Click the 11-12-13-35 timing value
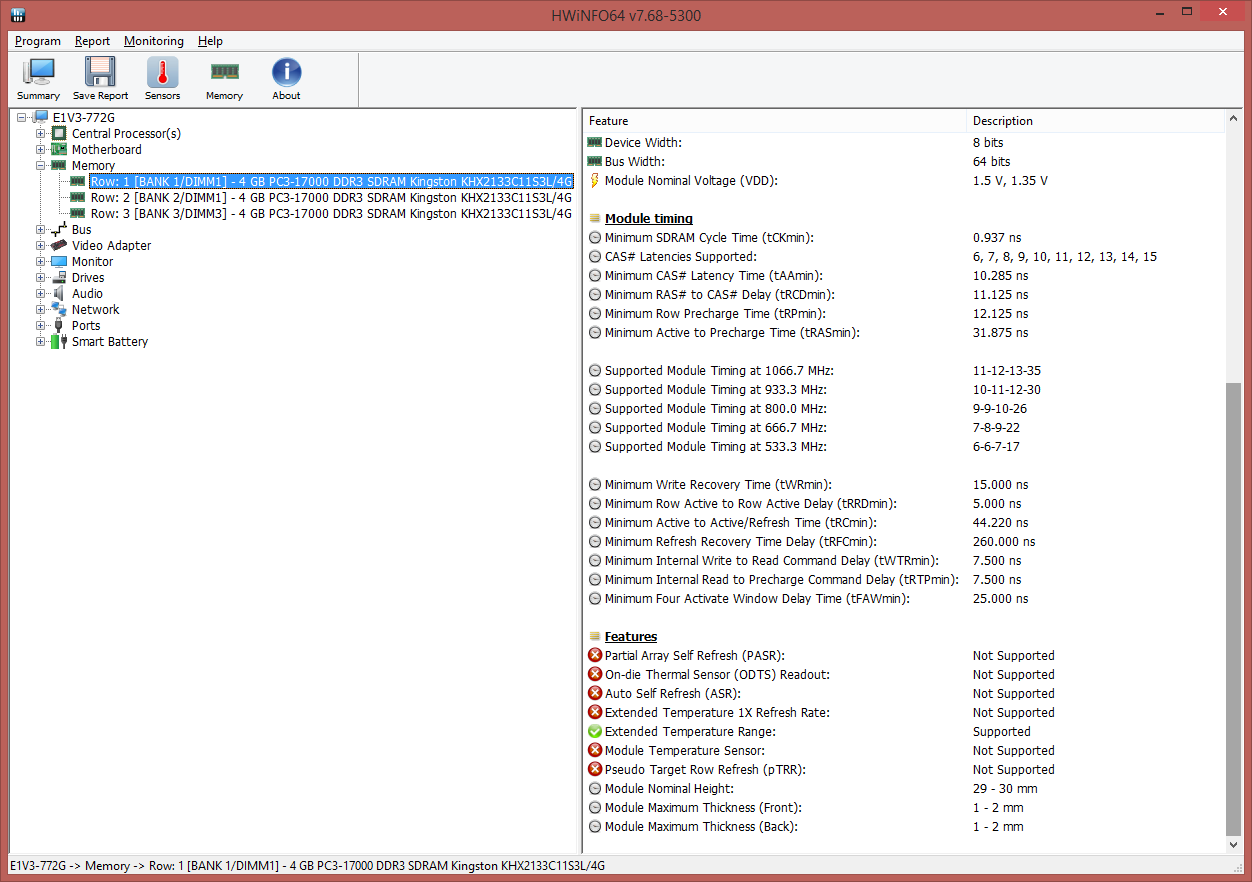Image resolution: width=1252 pixels, height=882 pixels. click(1007, 371)
